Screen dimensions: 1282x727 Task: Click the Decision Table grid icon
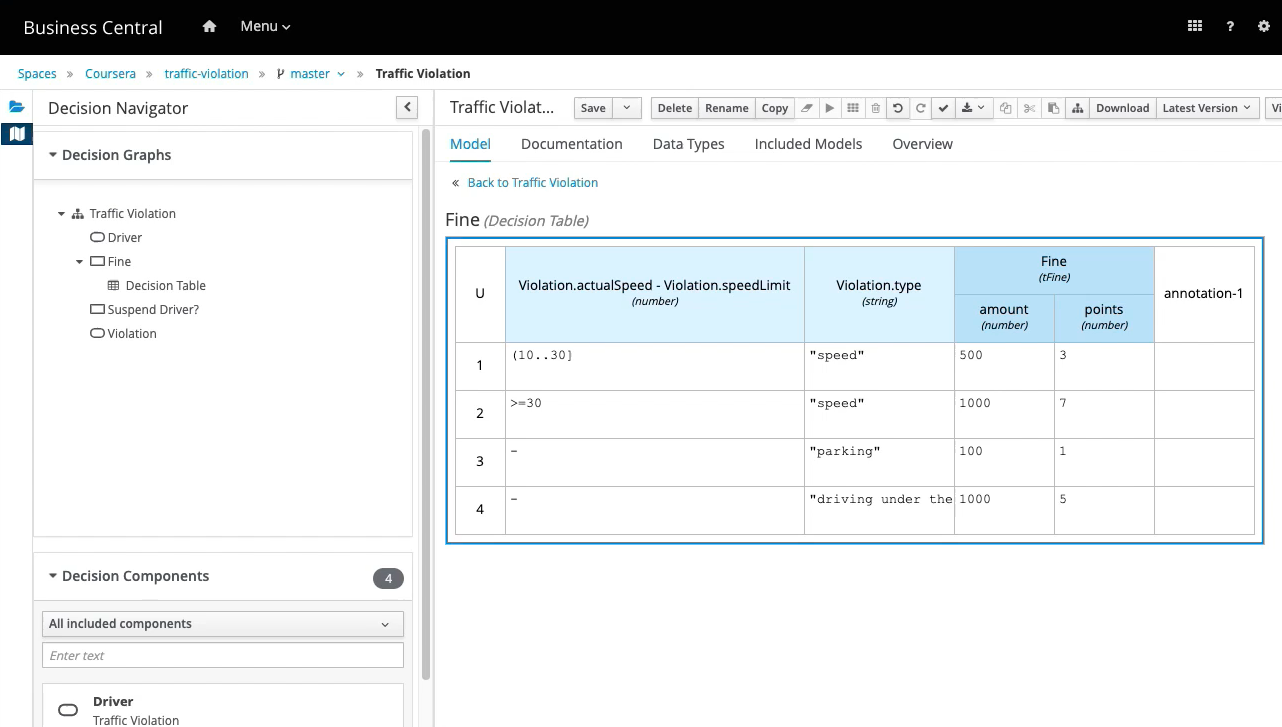(x=114, y=286)
